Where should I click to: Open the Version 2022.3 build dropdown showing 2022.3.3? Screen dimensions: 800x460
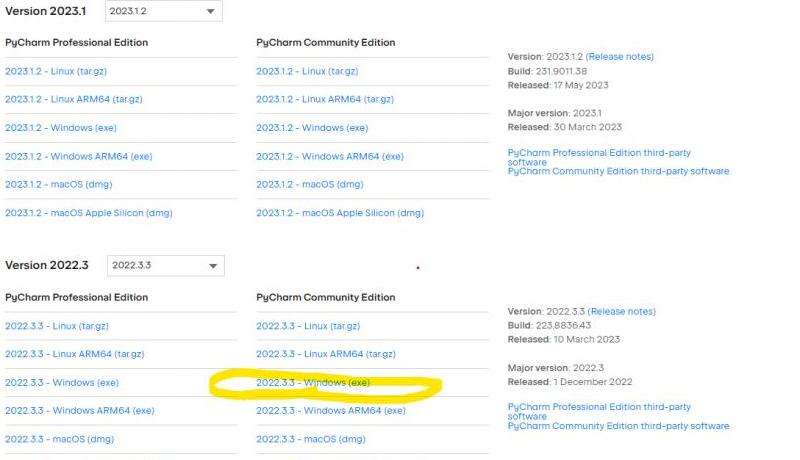166,266
